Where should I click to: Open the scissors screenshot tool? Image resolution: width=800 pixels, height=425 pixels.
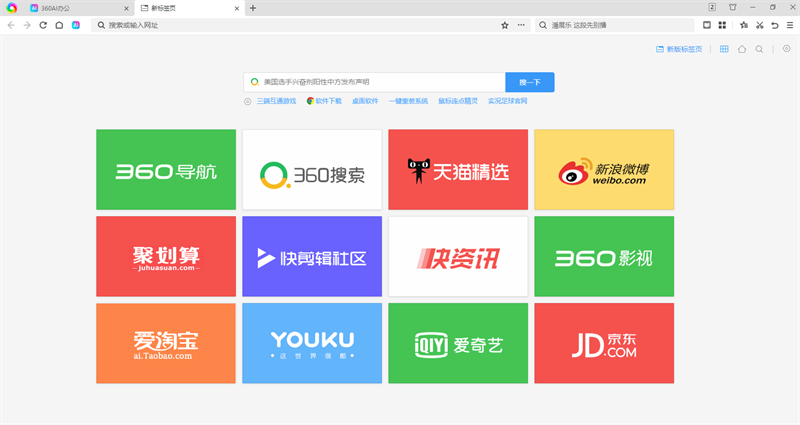coord(759,25)
